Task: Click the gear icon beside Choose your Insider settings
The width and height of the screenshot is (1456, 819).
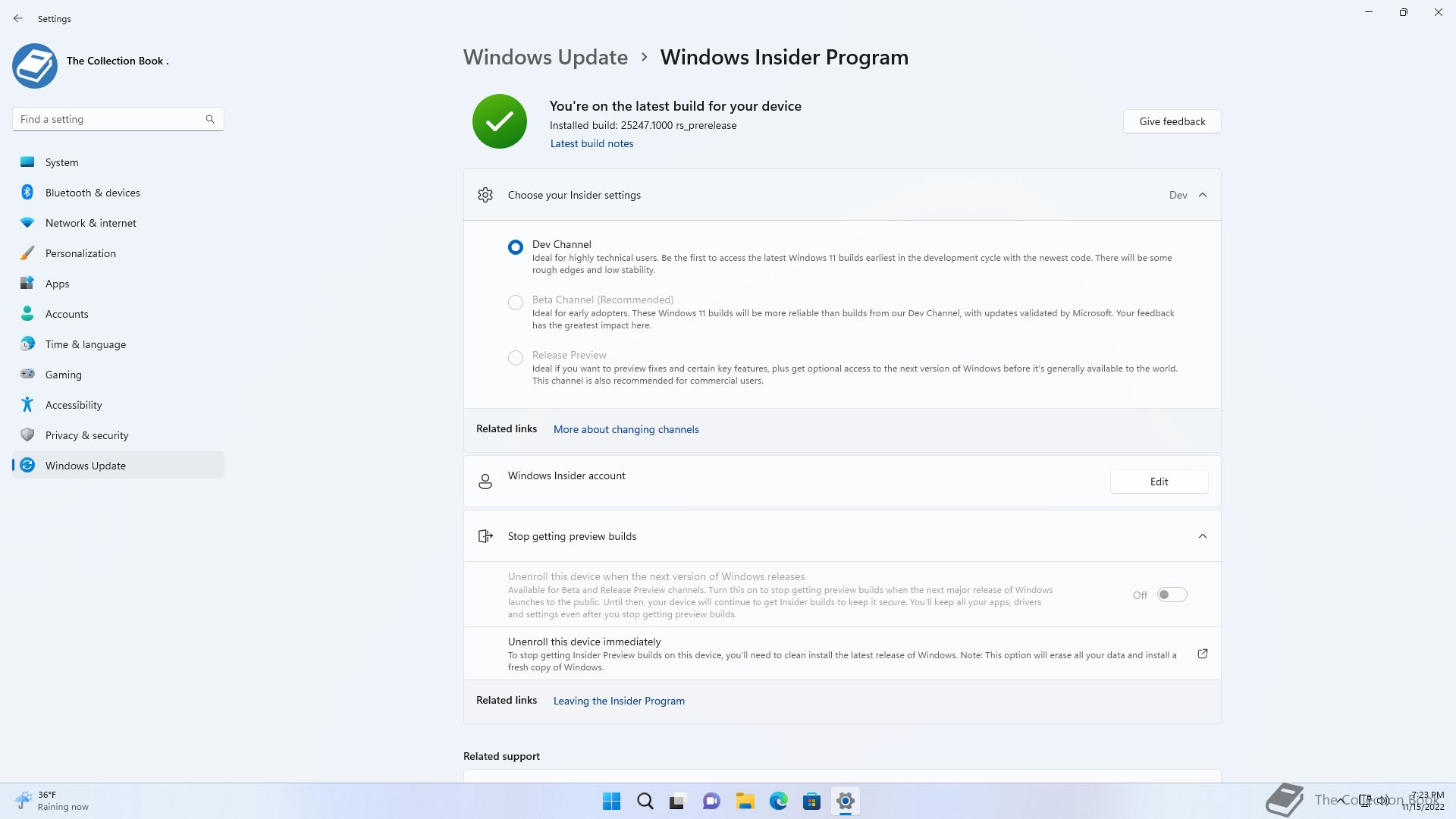Action: 485,195
